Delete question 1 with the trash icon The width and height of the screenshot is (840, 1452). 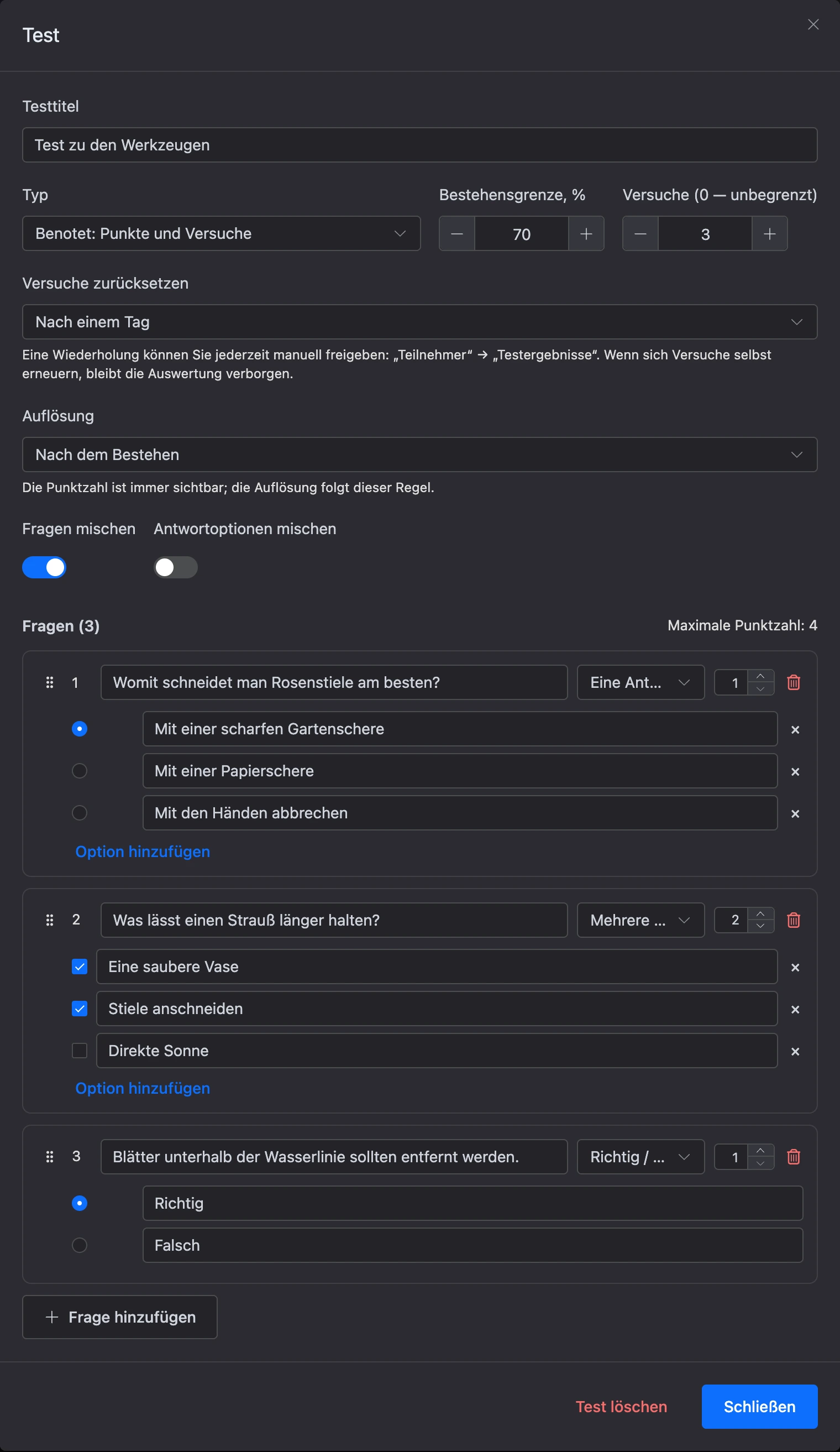pos(794,682)
